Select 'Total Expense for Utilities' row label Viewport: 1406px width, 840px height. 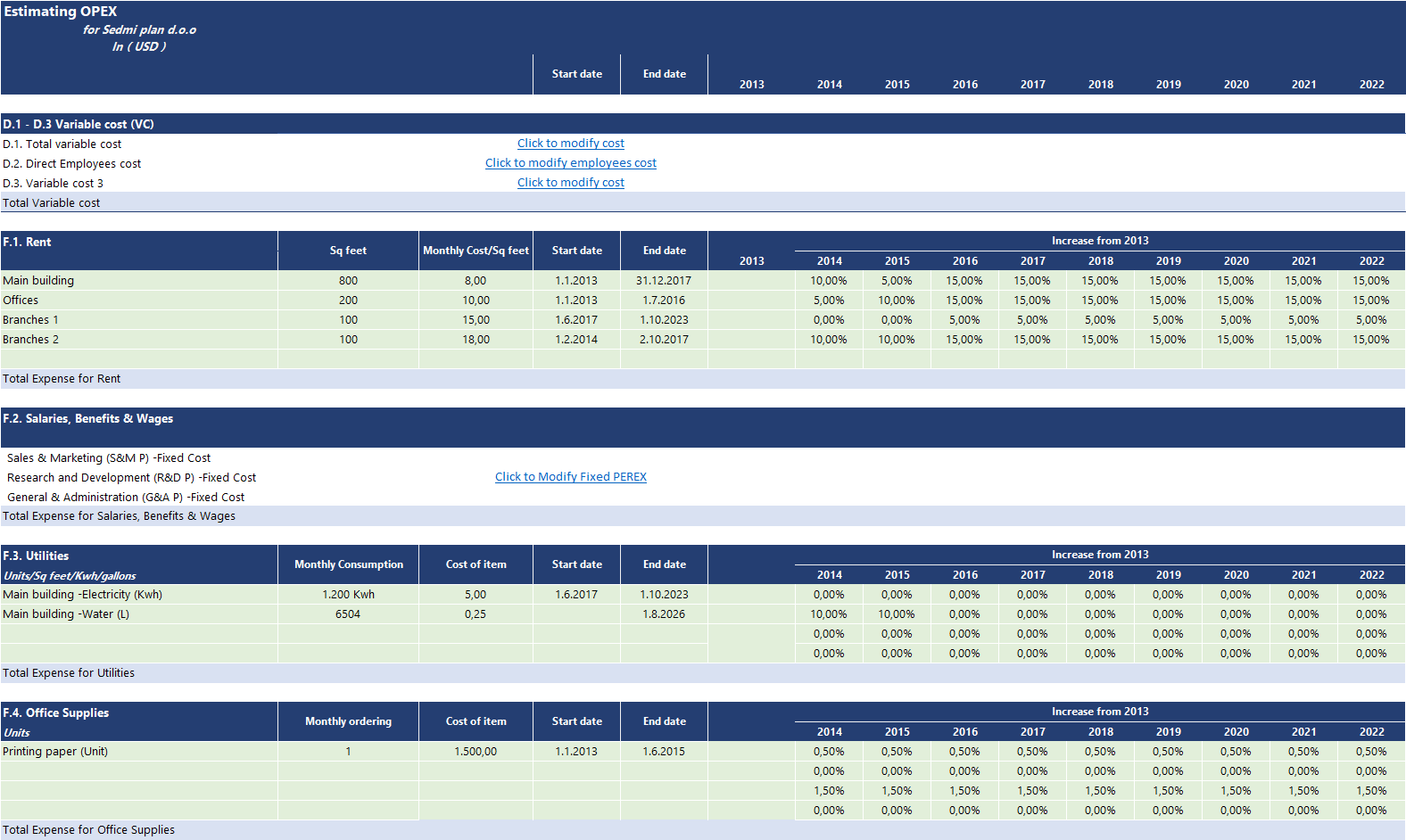coord(69,673)
